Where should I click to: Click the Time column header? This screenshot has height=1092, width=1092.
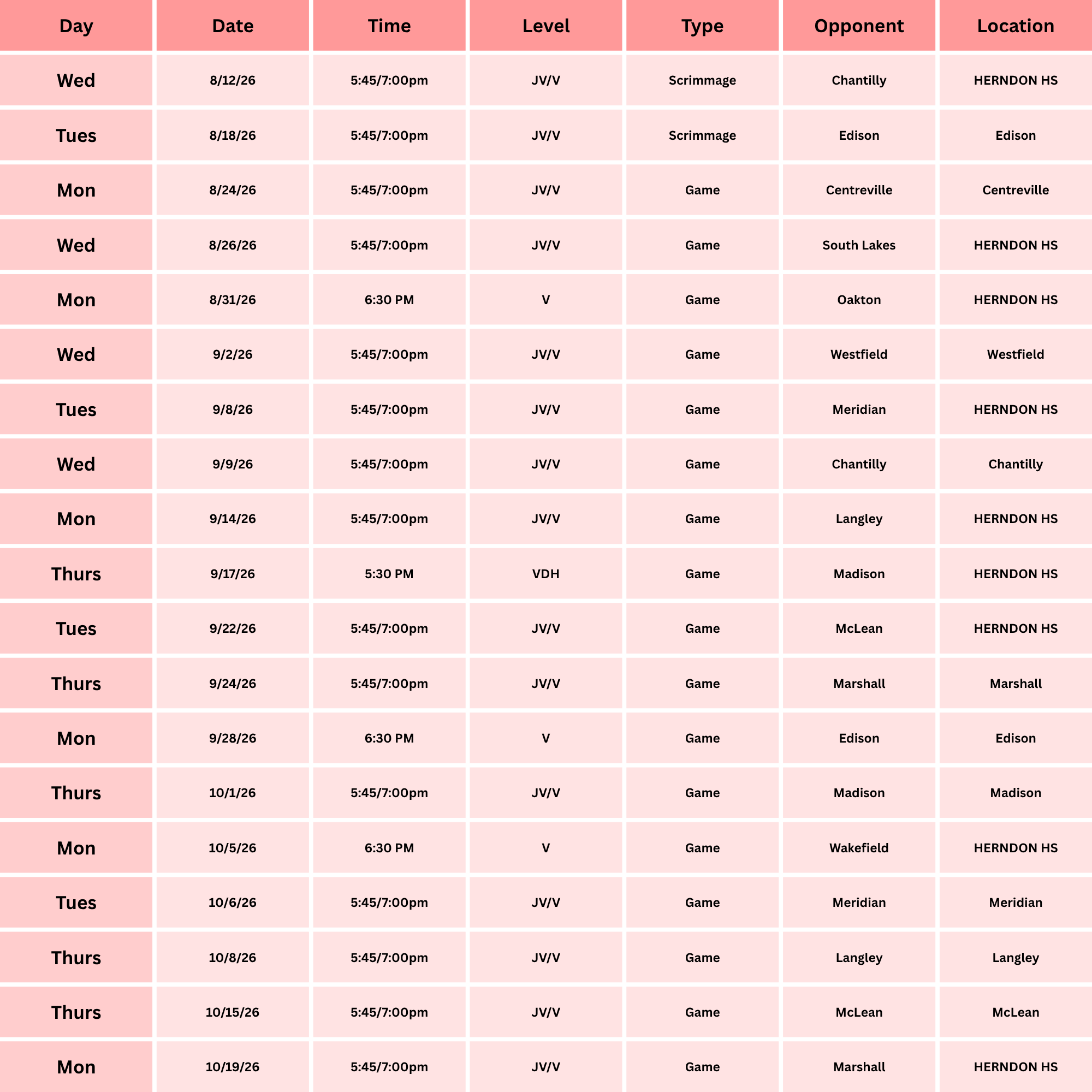pyautogui.click(x=389, y=26)
